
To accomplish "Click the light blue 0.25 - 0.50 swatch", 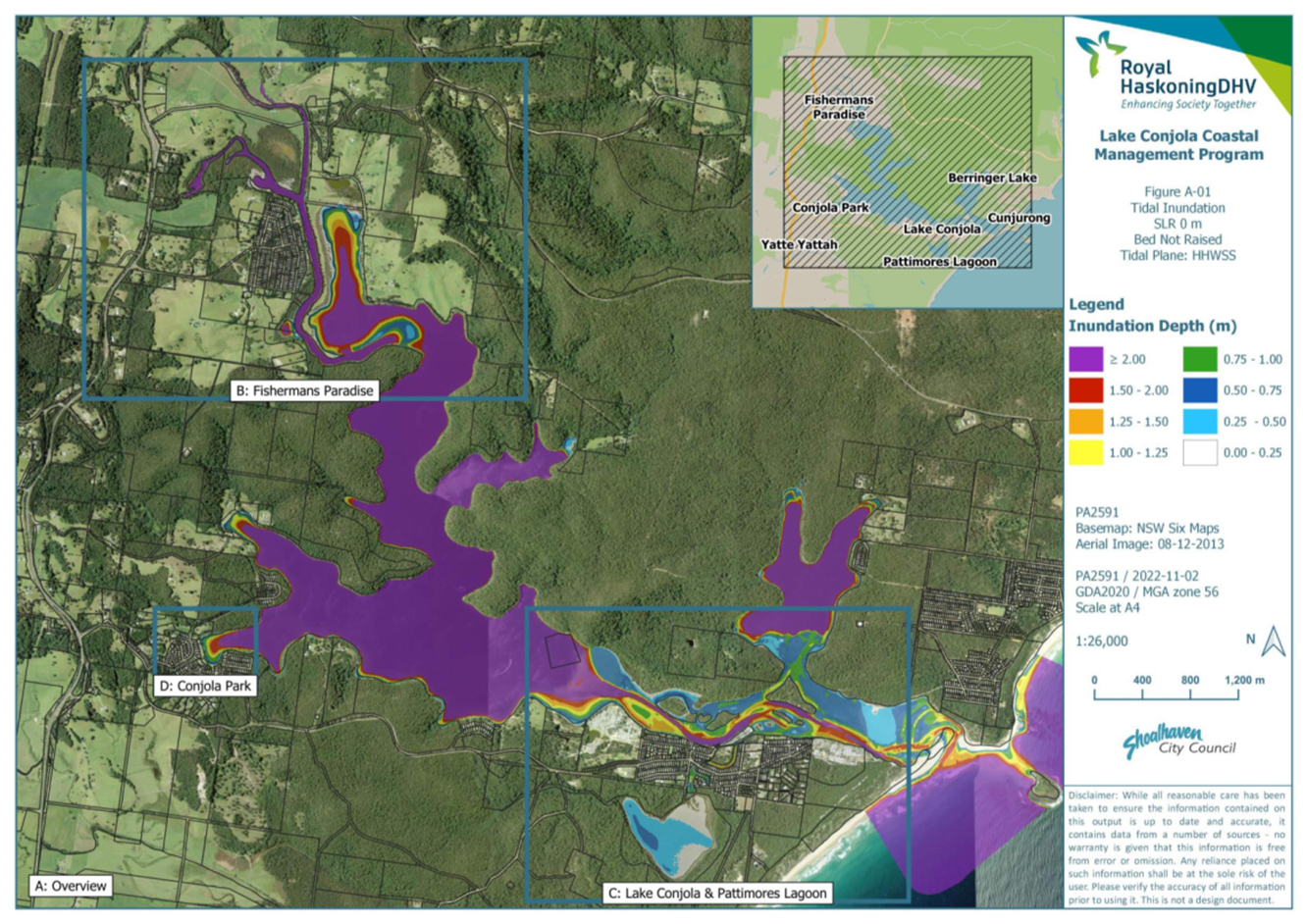I will pyautogui.click(x=1199, y=422).
